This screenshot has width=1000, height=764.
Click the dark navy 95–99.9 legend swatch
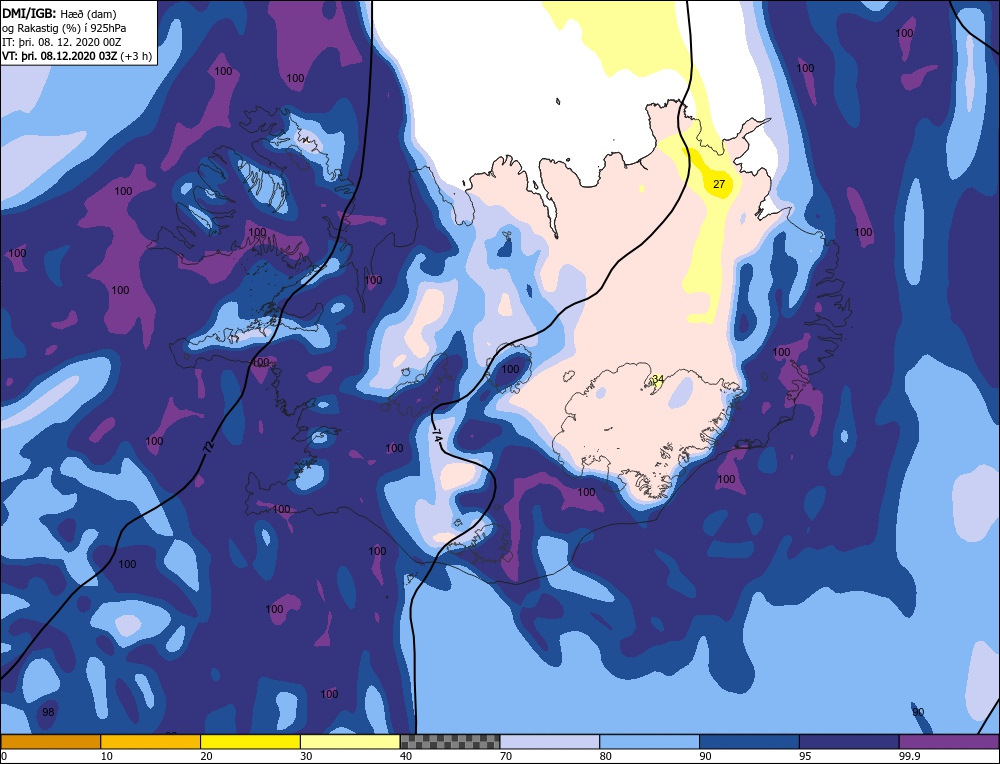pyautogui.click(x=849, y=741)
